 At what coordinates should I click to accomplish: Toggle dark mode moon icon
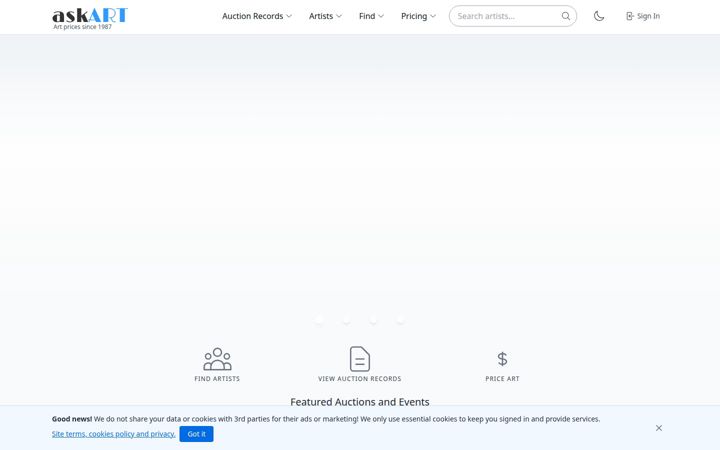599,16
